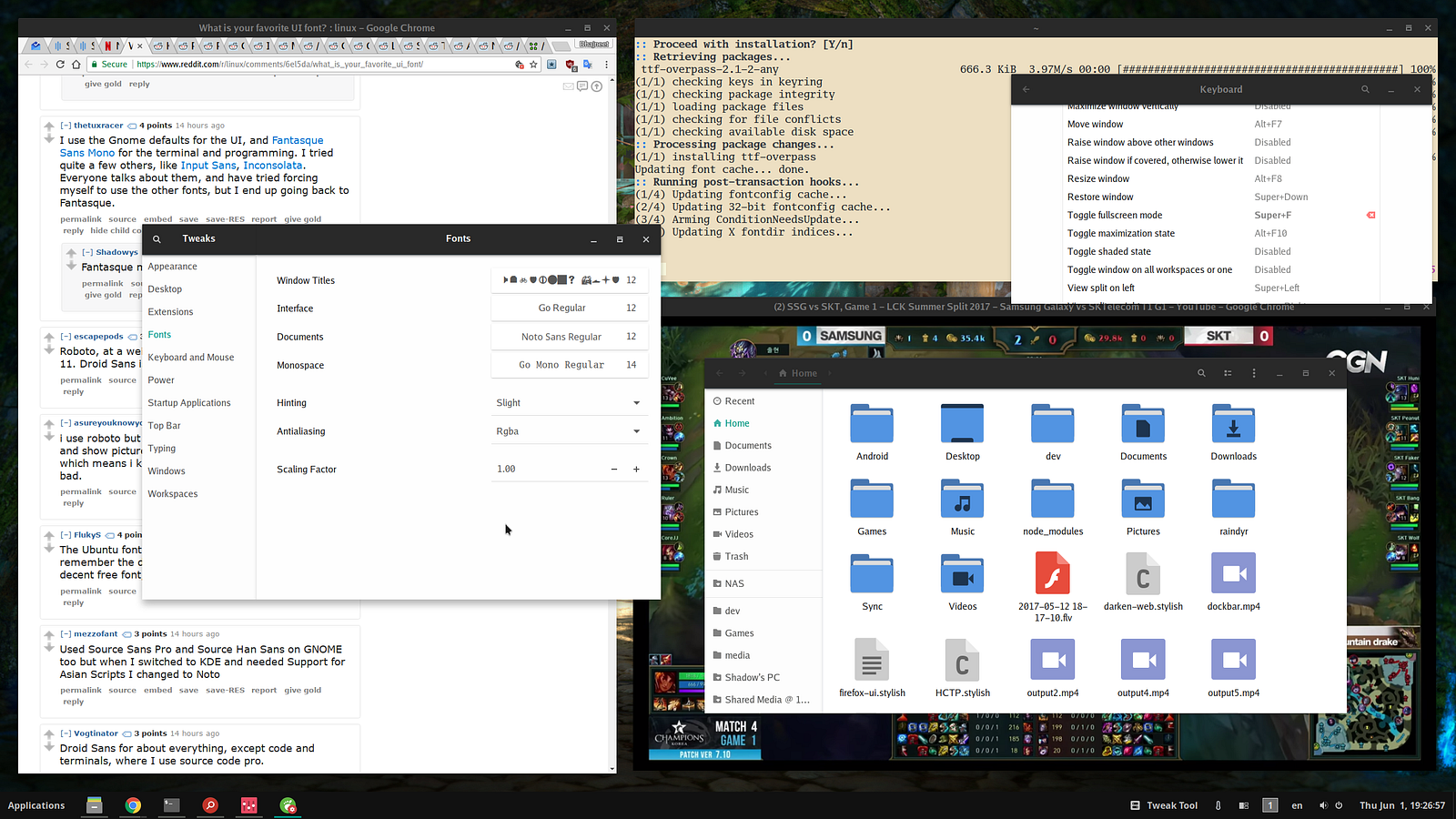
Task: Open the three-dot menu in Files window
Action: (1254, 373)
